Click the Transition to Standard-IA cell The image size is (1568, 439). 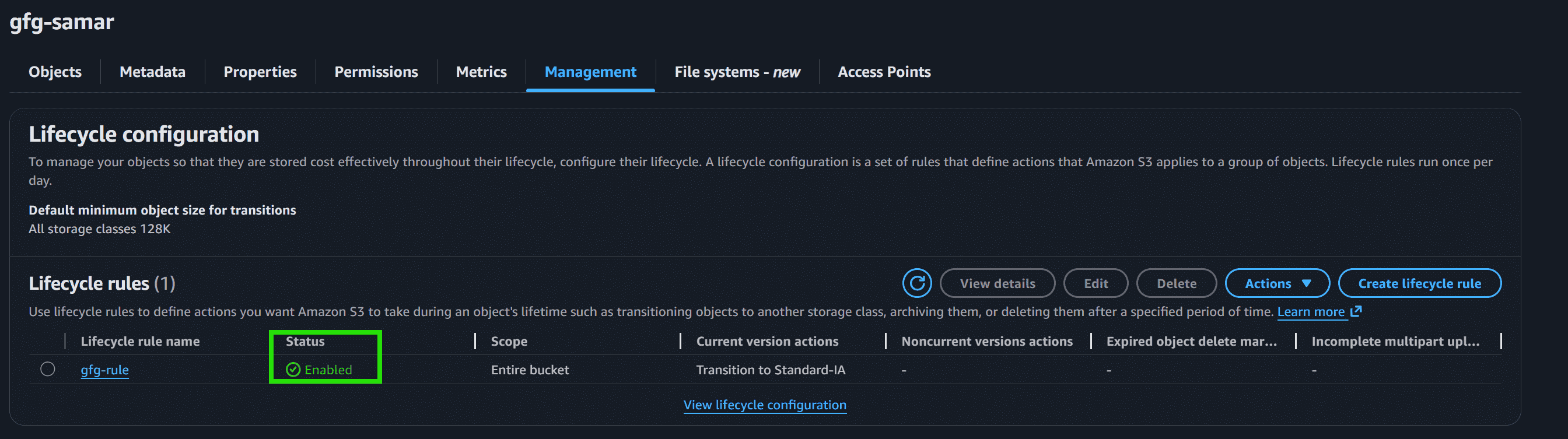[771, 370]
